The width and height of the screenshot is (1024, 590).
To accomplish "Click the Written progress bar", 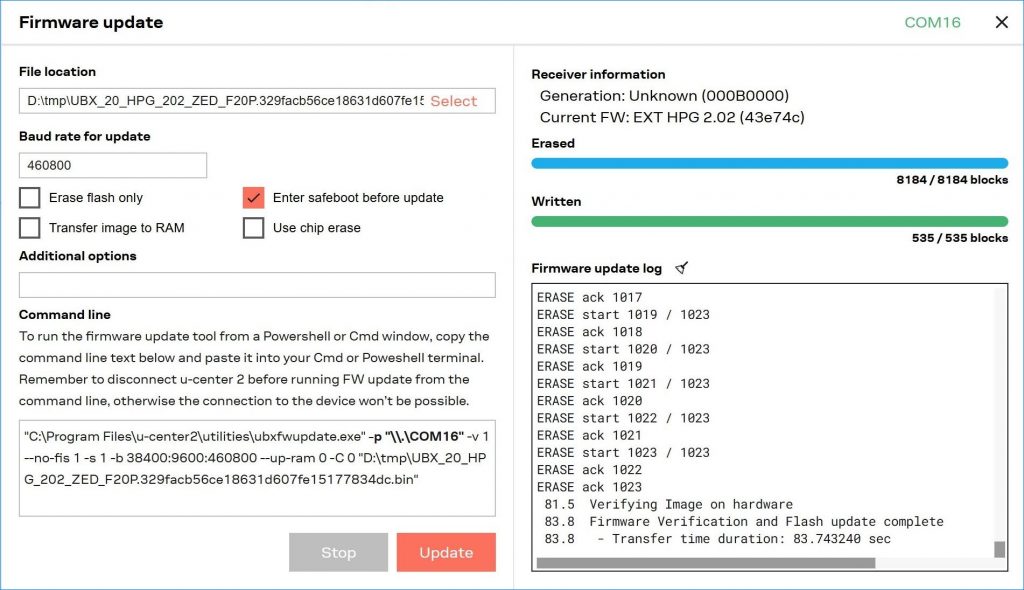I will (769, 221).
